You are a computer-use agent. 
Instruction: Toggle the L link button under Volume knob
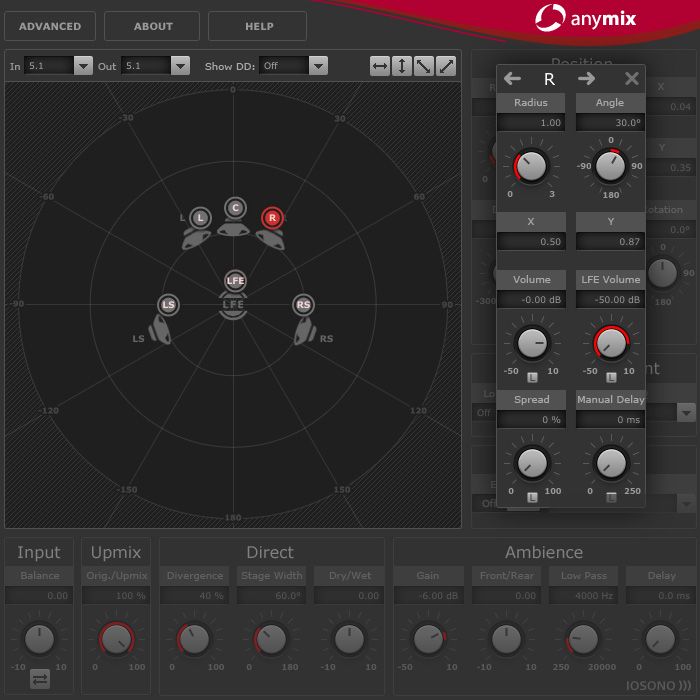pos(532,376)
